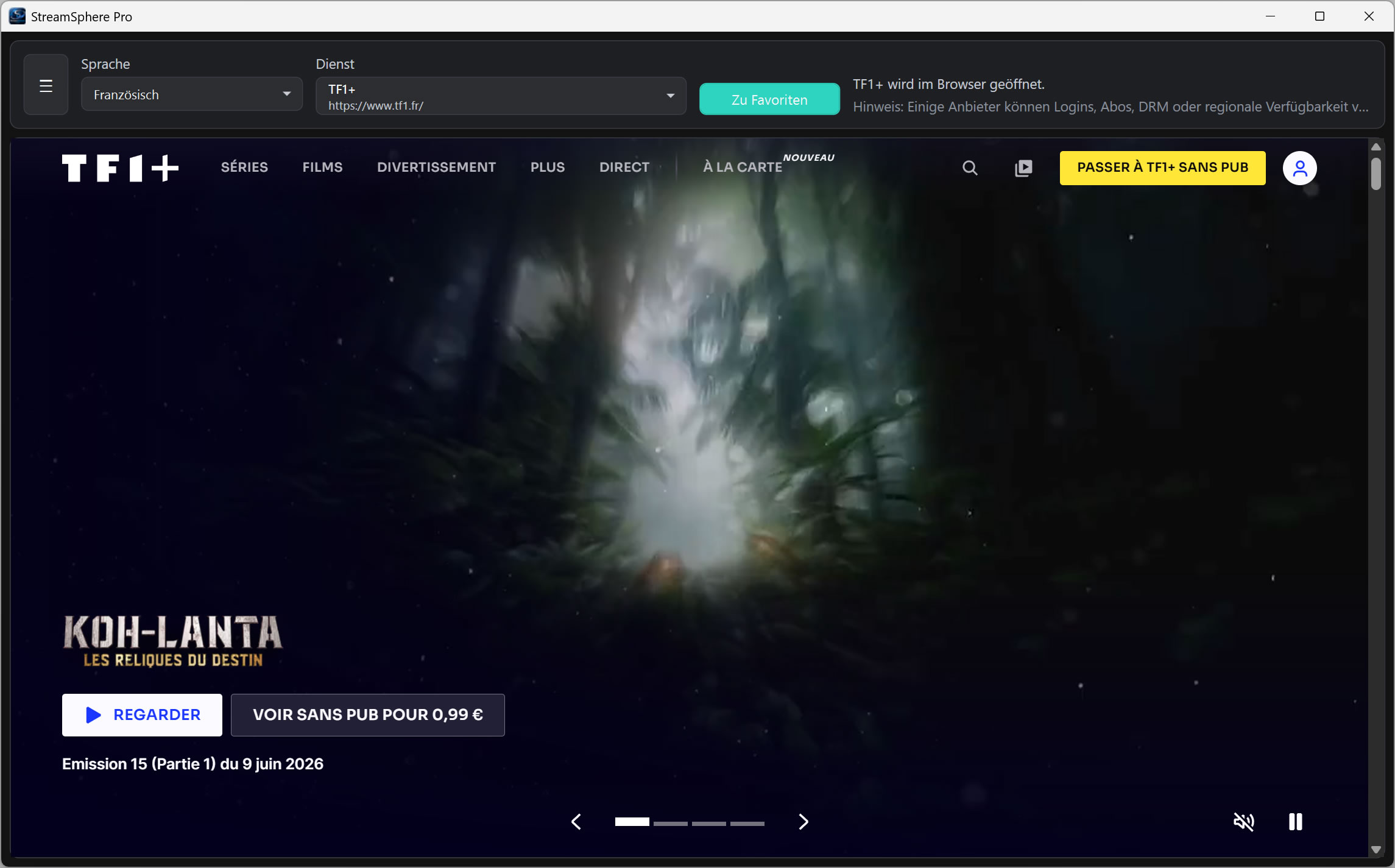Click the StreamSphere Pro app icon
This screenshot has width=1395, height=868.
point(17,16)
